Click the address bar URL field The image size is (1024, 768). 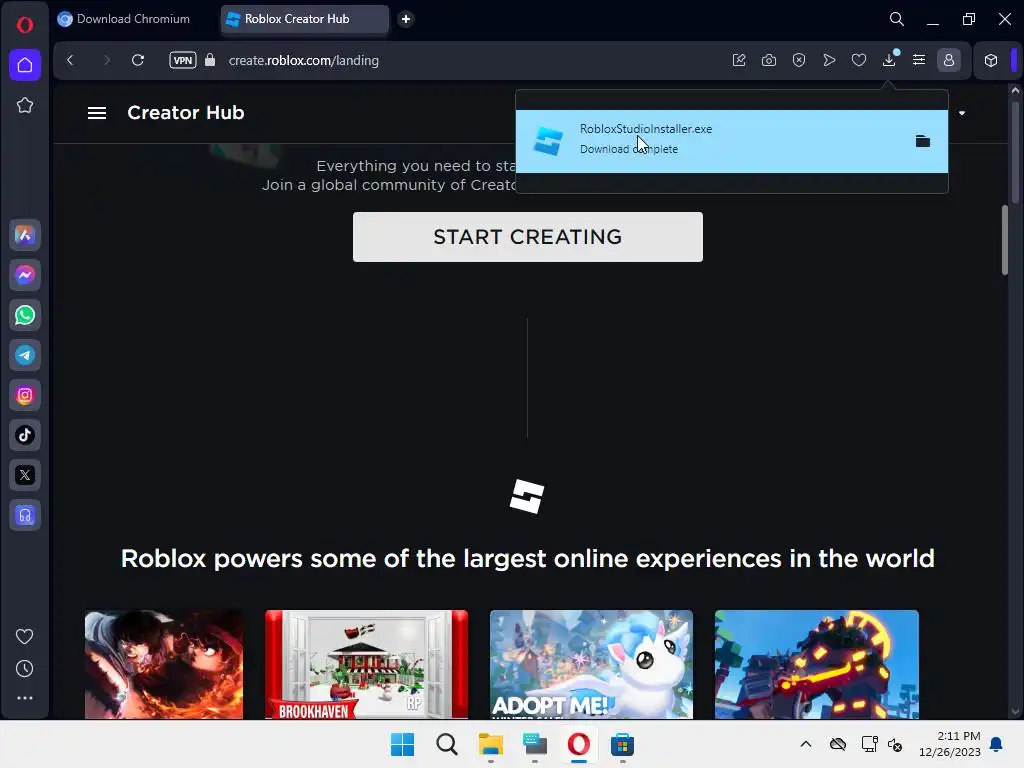tap(304, 60)
